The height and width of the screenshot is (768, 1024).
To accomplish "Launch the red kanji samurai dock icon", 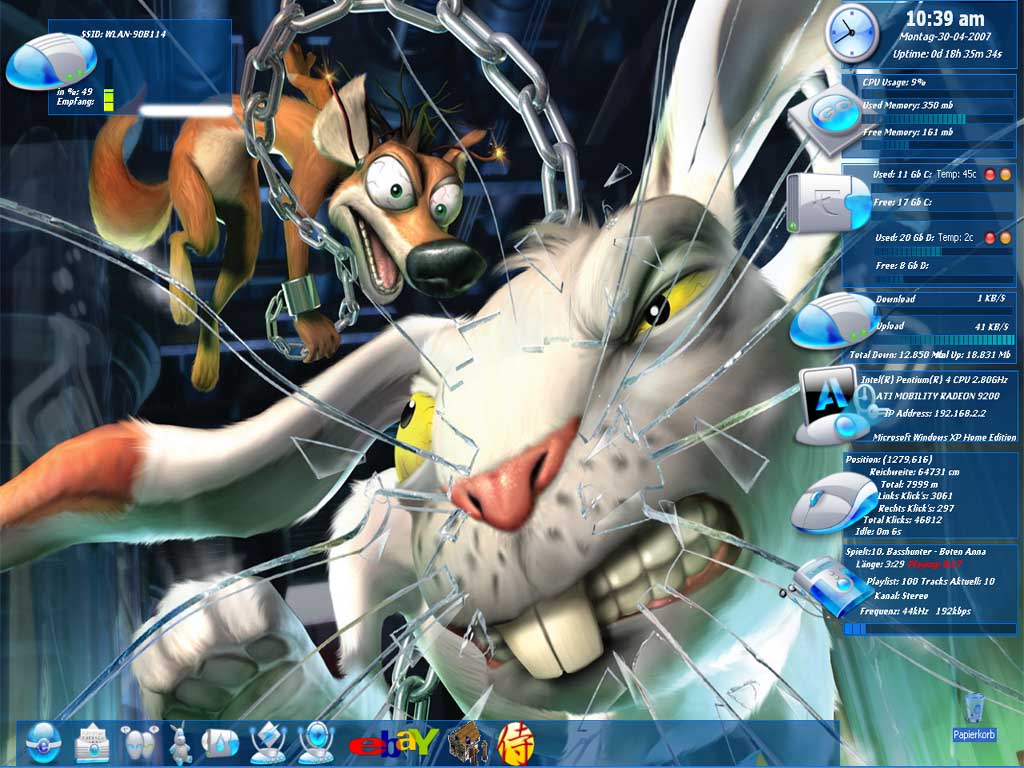I will pos(515,744).
